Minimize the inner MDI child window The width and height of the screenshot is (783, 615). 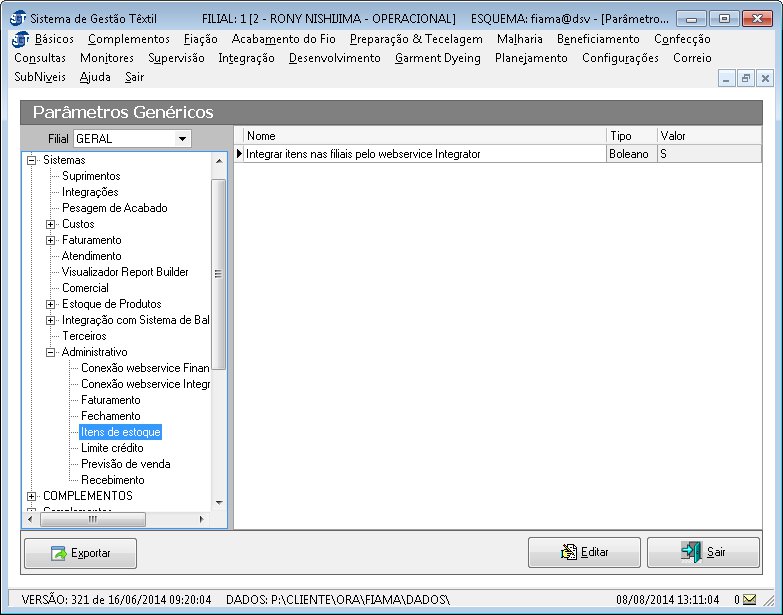(727, 78)
